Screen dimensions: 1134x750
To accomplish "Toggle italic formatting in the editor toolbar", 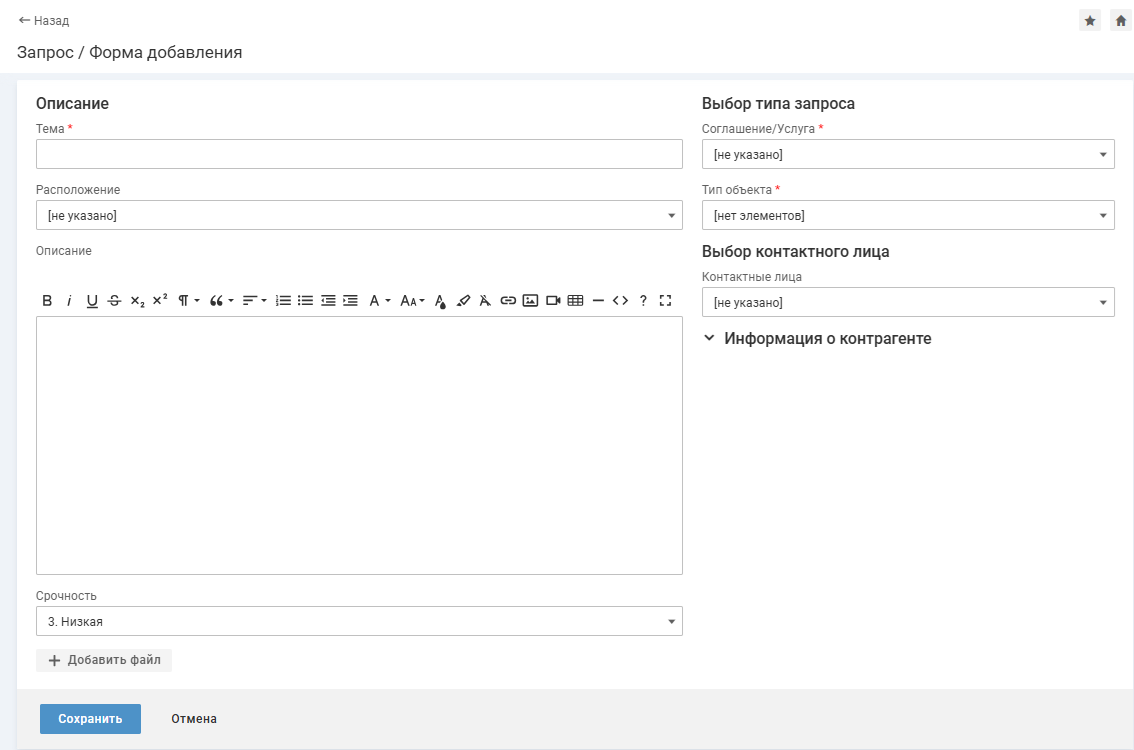I will 69,300.
